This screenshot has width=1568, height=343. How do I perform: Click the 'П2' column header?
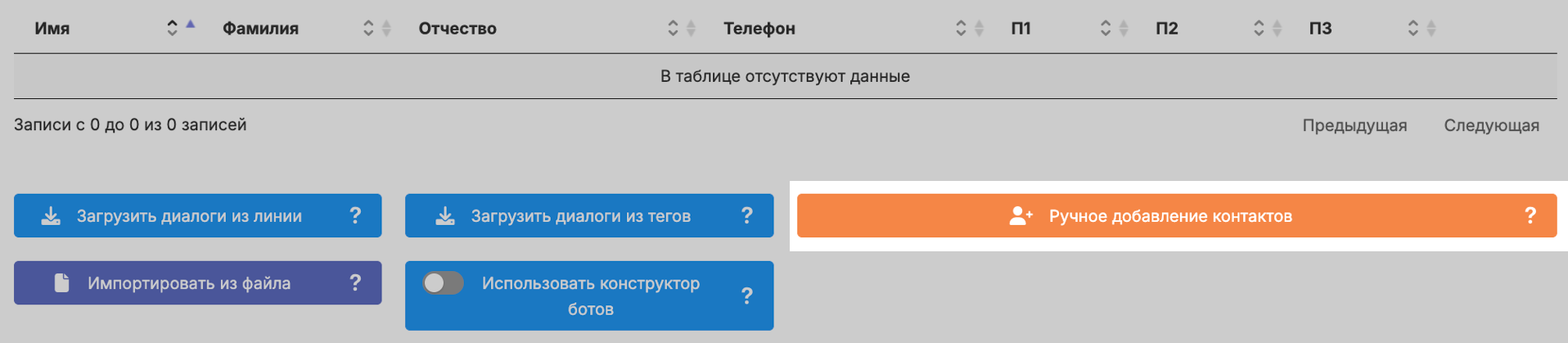click(x=1166, y=29)
